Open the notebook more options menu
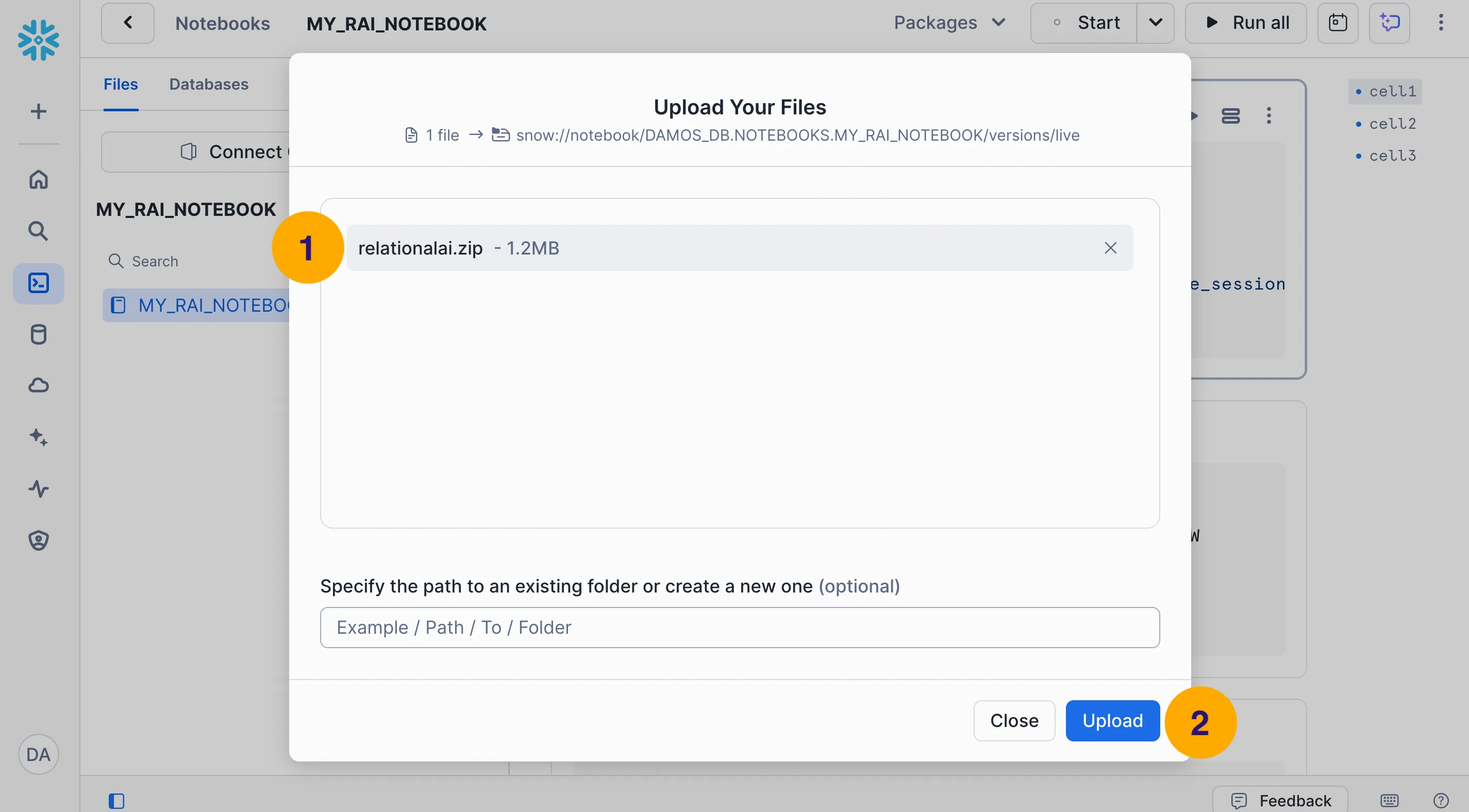Viewport: 1469px width, 812px height. [1441, 23]
